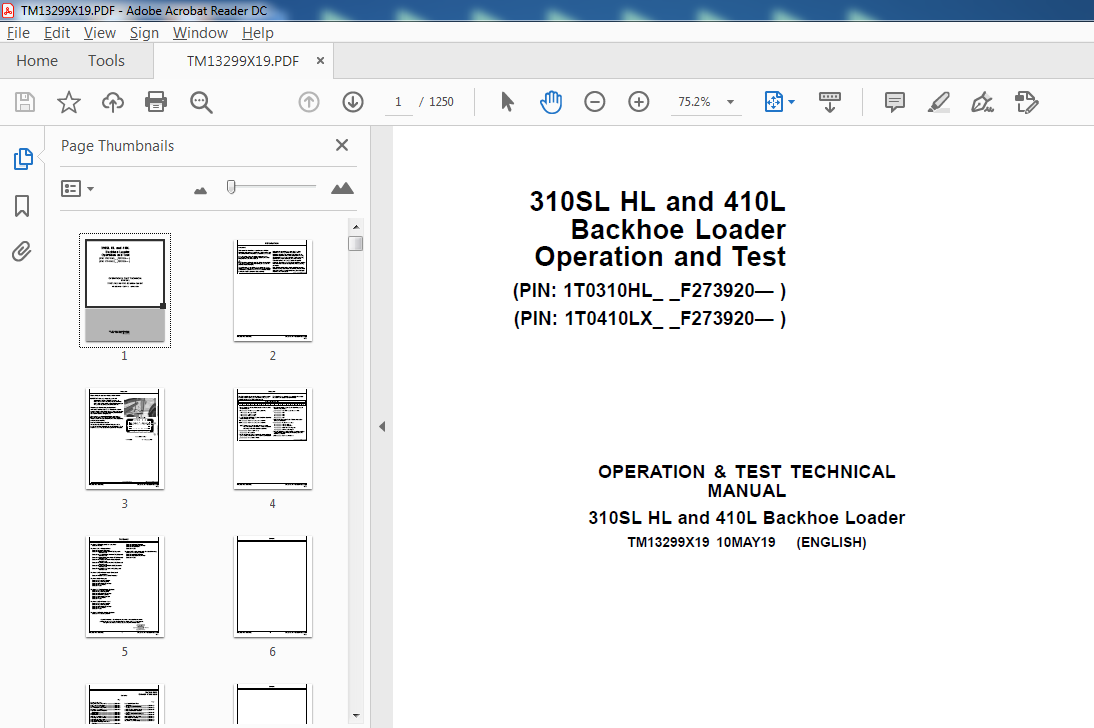Switch to the Tools tab
The width and height of the screenshot is (1094, 728).
(x=106, y=61)
